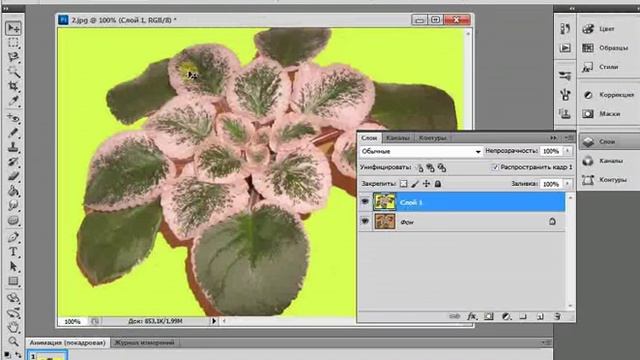
Task: Switch to the Журнал измерений tab
Action: coord(144,342)
